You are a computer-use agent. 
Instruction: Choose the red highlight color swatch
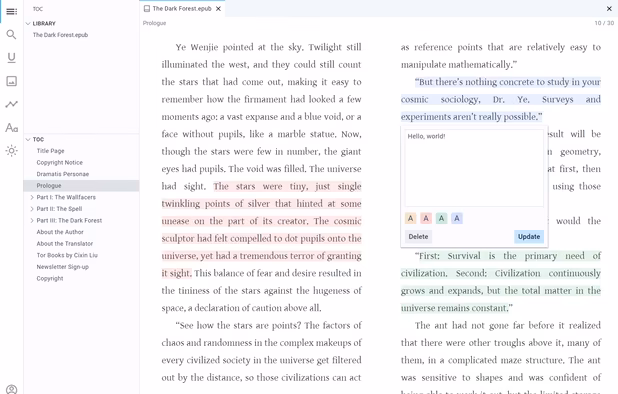[426, 218]
